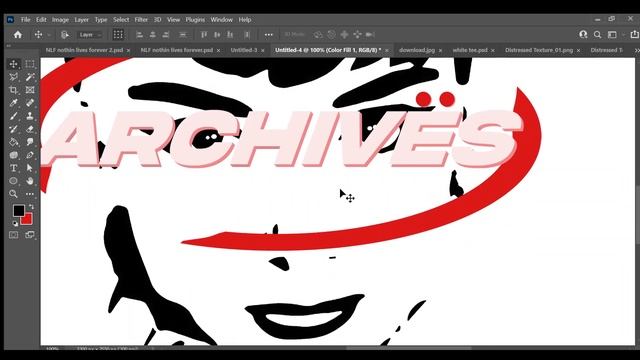Click red background color swatch

(28, 220)
